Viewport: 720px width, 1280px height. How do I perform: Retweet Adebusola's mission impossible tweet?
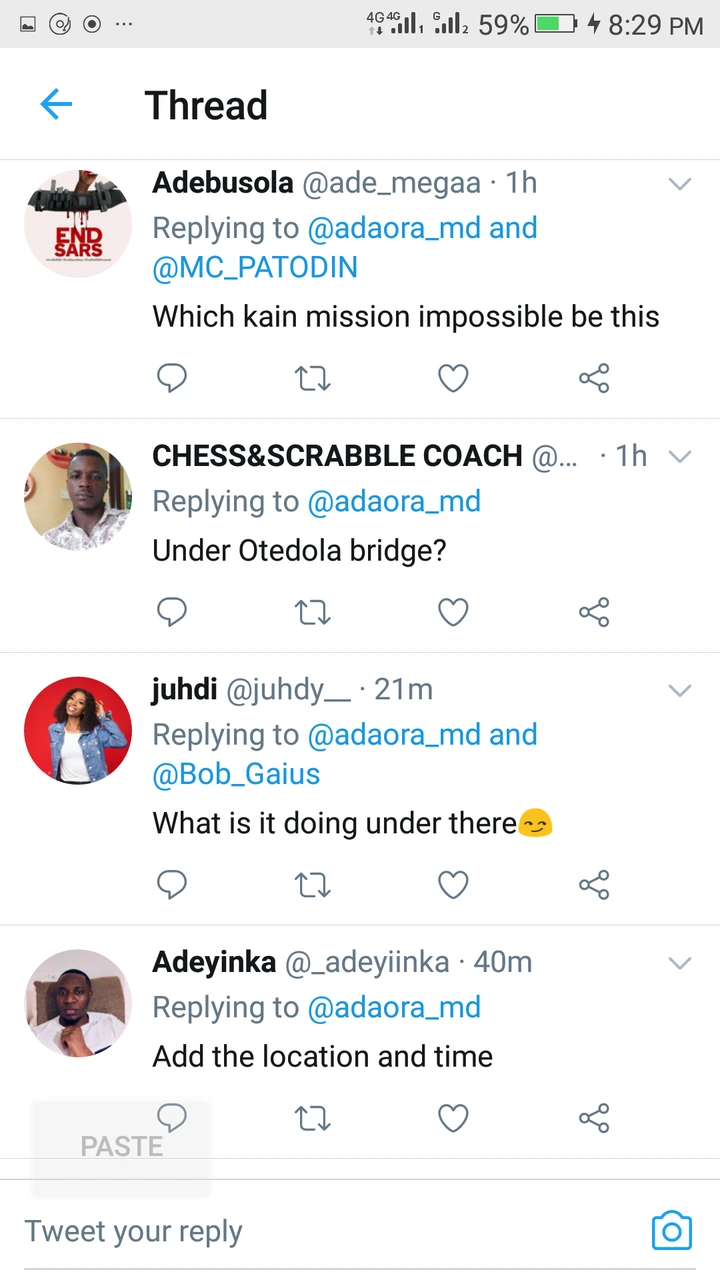(313, 378)
